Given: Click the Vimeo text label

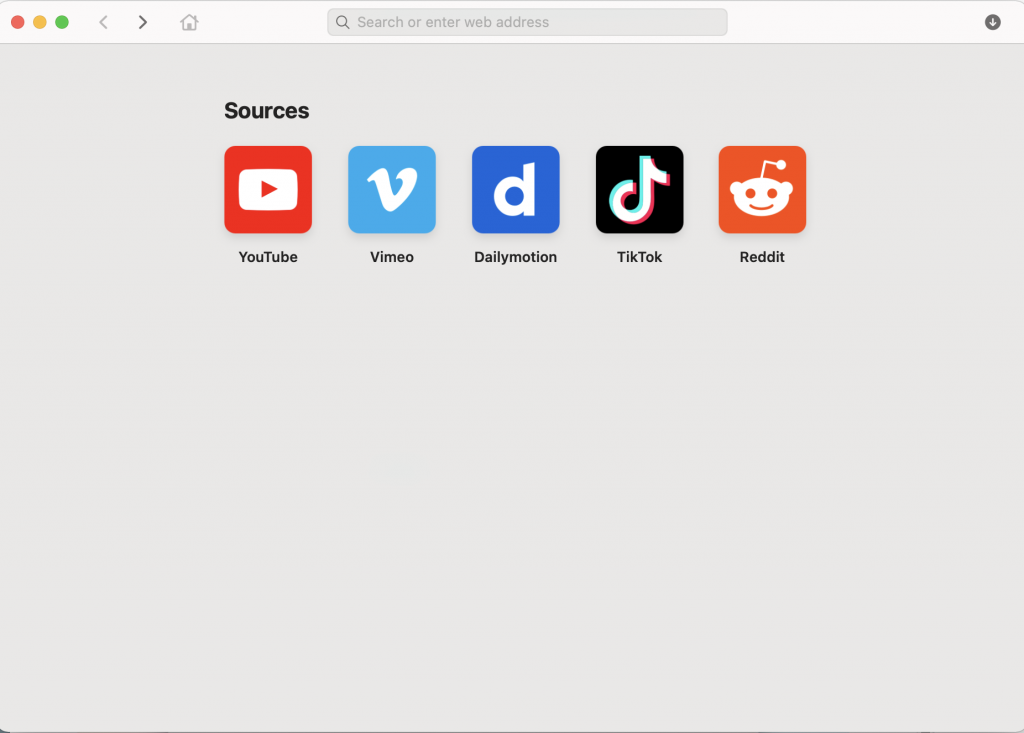Looking at the screenshot, I should pyautogui.click(x=392, y=257).
